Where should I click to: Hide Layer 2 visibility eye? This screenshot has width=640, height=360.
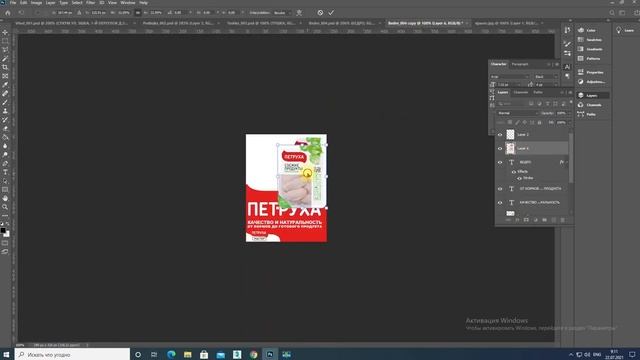click(500, 135)
